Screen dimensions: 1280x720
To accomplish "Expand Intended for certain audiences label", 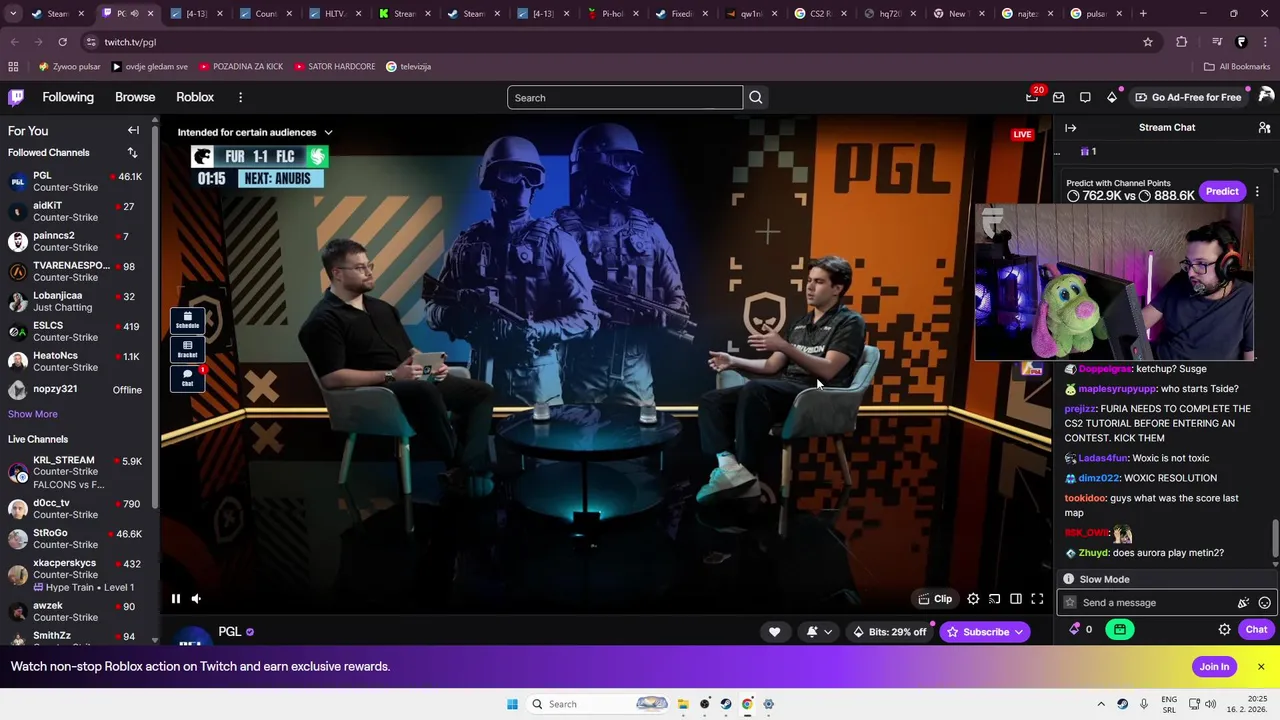I will (x=255, y=132).
